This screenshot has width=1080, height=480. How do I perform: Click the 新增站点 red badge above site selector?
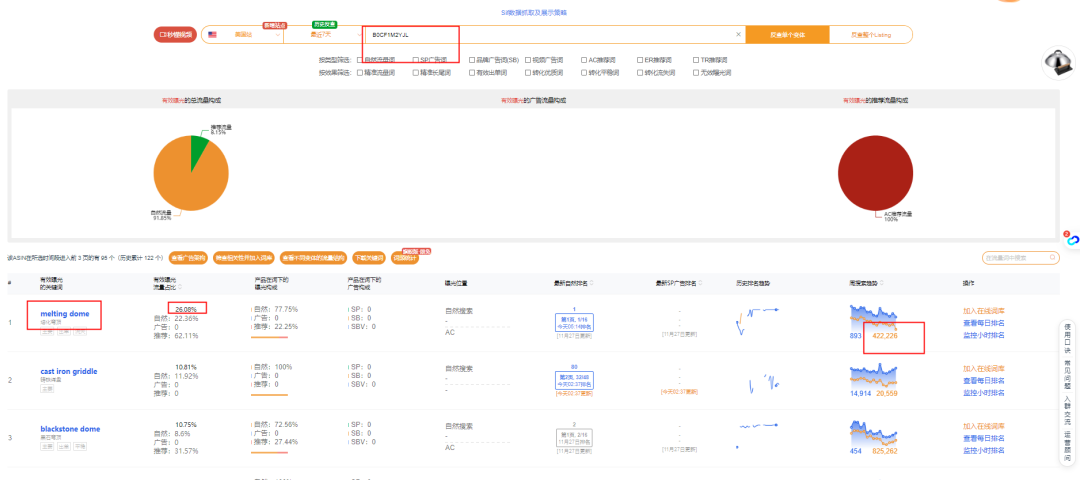click(275, 25)
